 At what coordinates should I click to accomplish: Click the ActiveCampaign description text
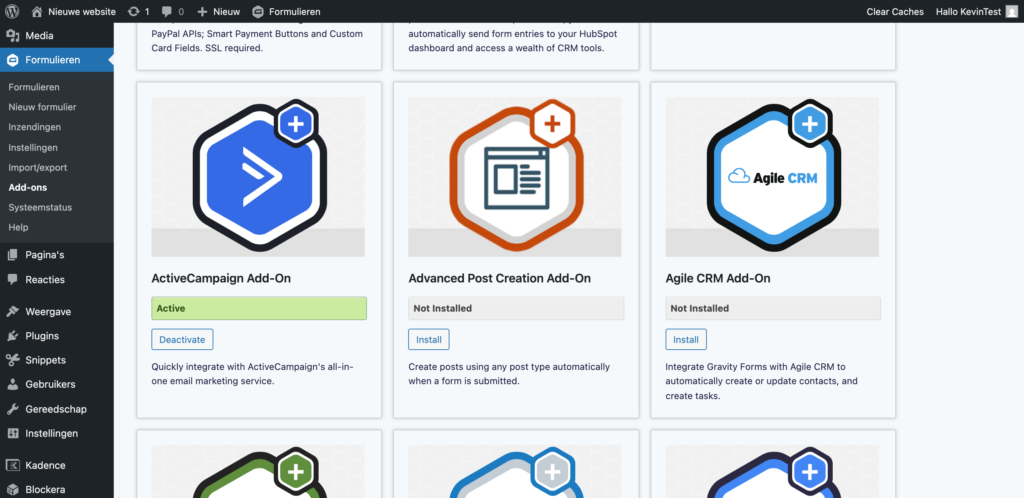253,374
